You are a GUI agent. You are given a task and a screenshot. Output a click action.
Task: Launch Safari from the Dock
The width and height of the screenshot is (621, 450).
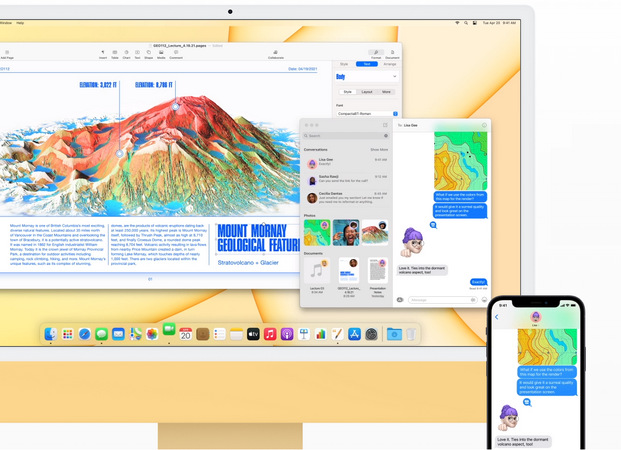point(84,334)
